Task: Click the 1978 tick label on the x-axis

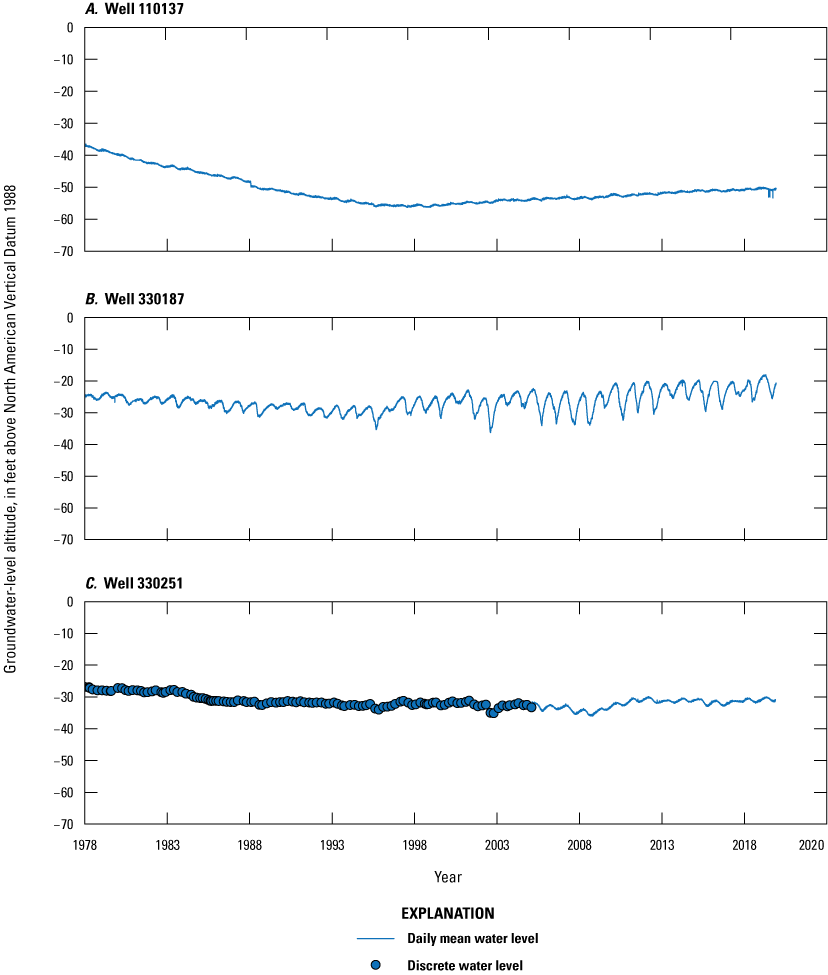Action: [x=85, y=845]
